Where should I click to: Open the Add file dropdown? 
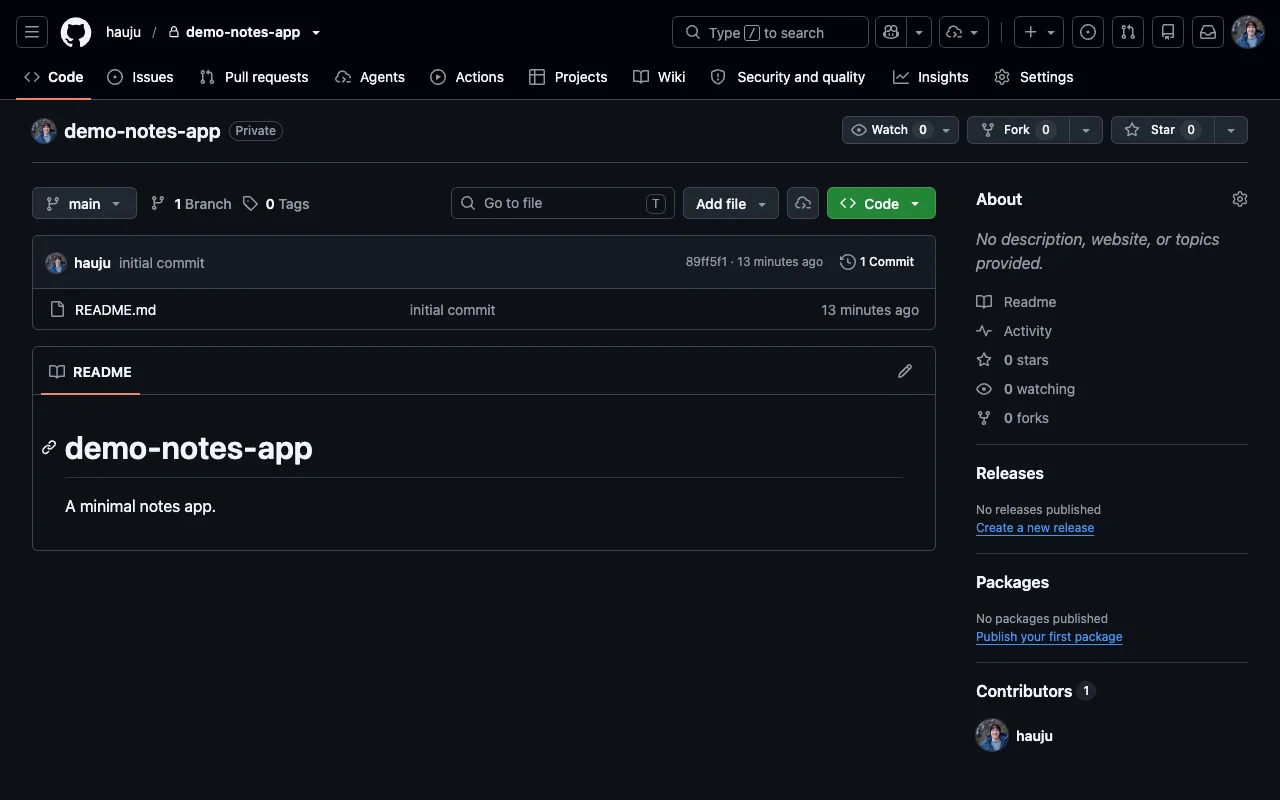pos(731,203)
